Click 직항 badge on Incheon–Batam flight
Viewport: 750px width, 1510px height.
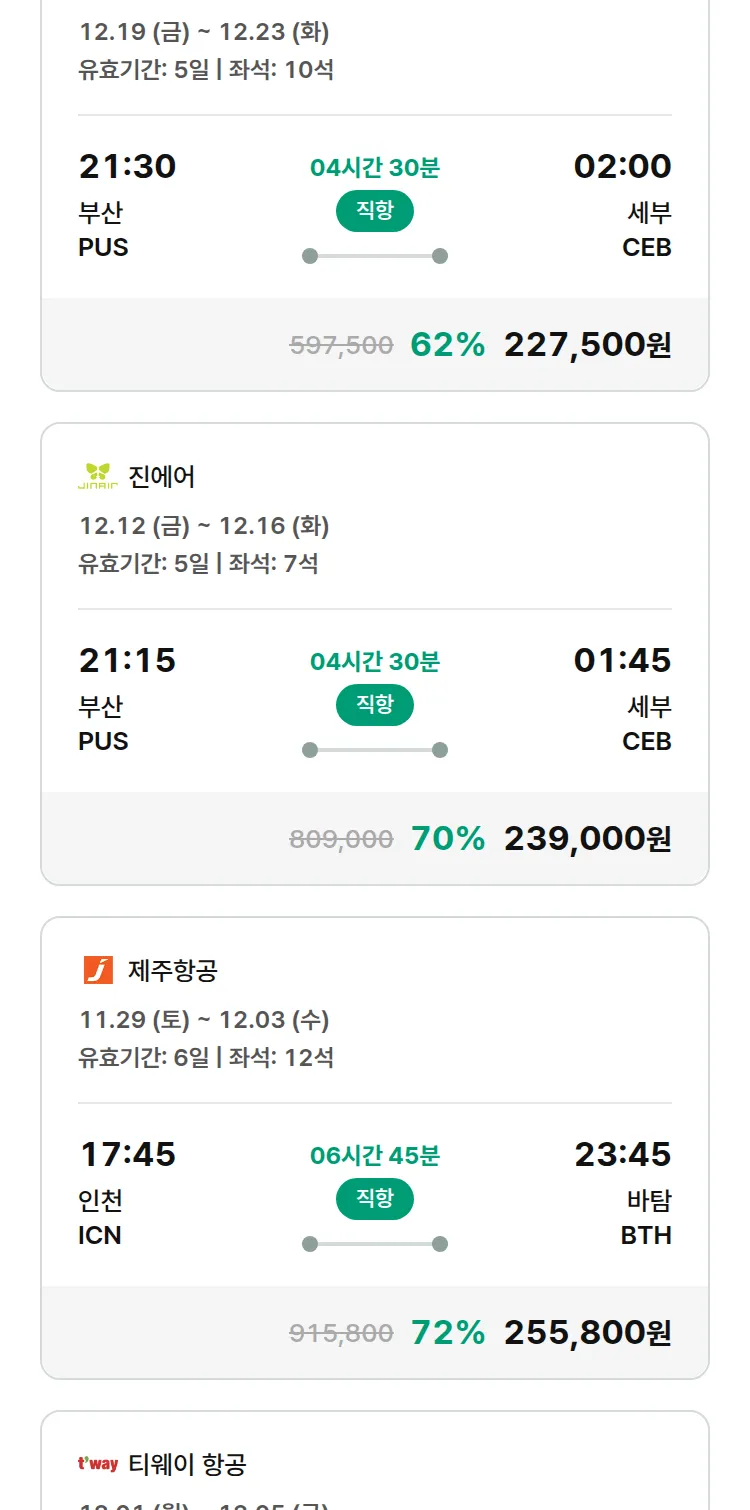click(x=374, y=1199)
